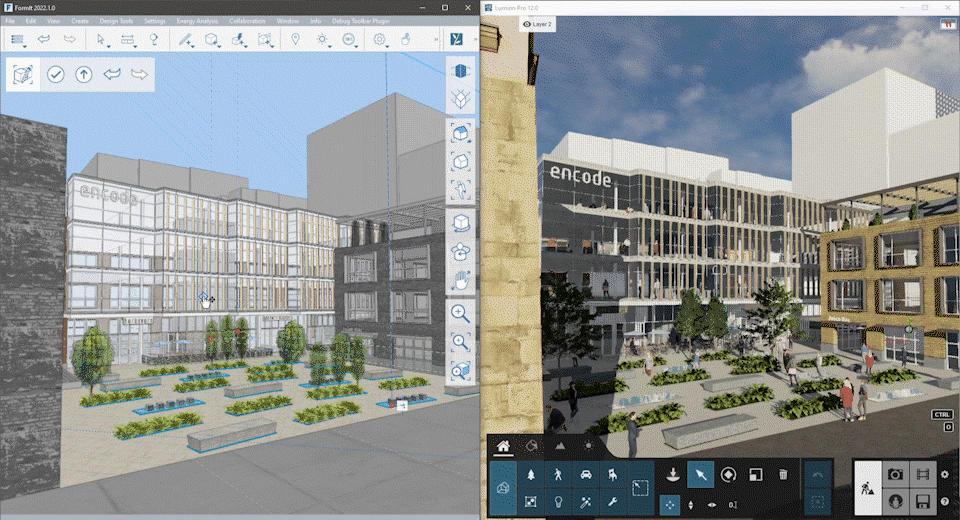Expand the sun settings dropdown in FormIt
960x520 pixels.
point(323,40)
